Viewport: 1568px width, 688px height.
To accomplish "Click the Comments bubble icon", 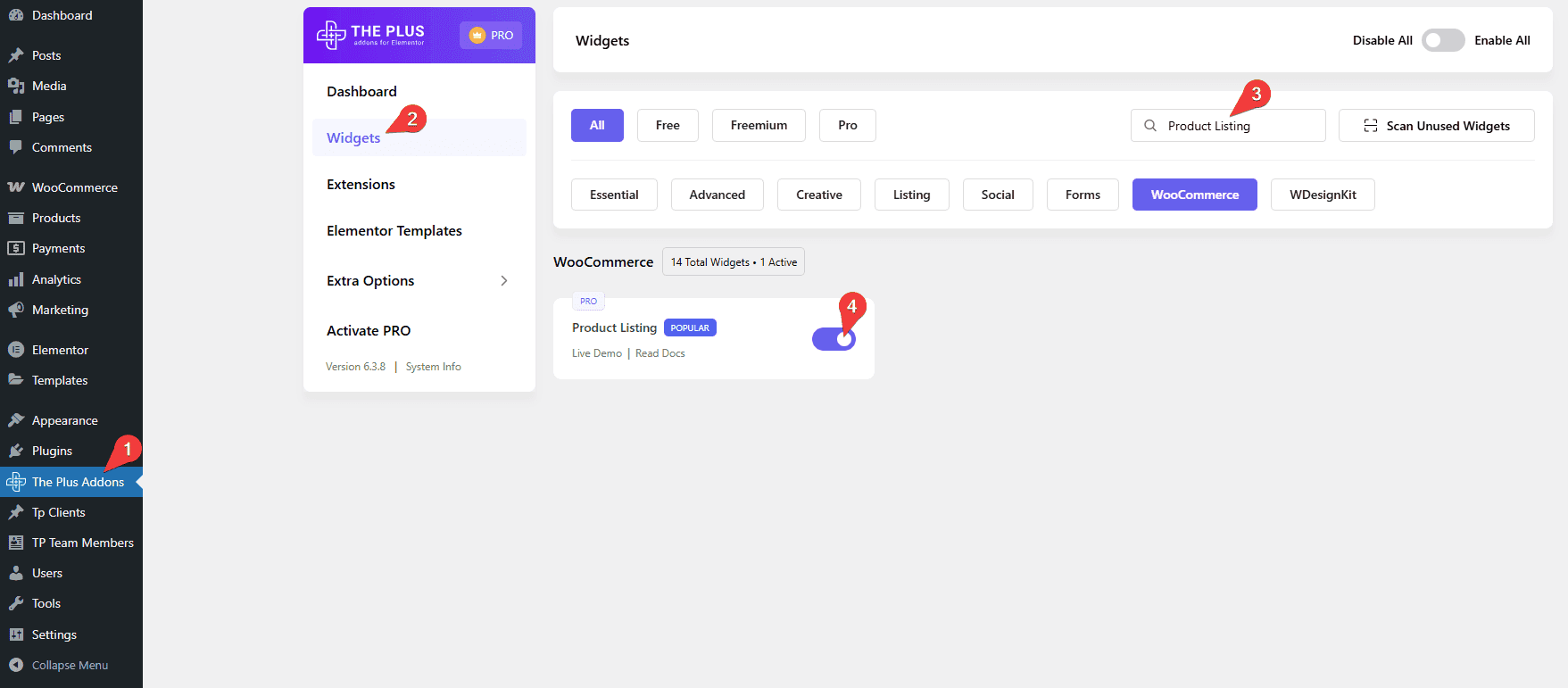I will 16,147.
